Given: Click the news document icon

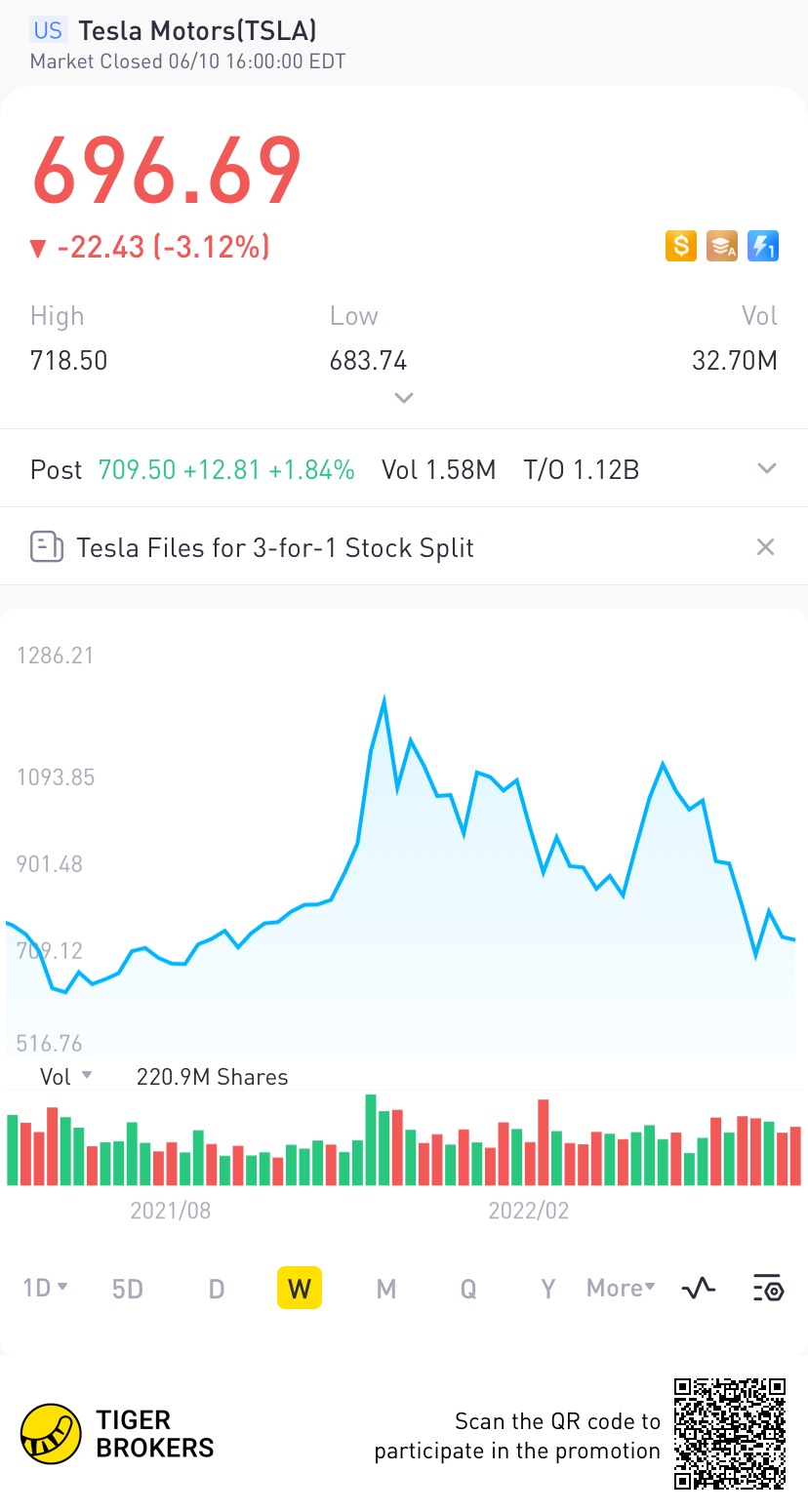Looking at the screenshot, I should pyautogui.click(x=46, y=547).
